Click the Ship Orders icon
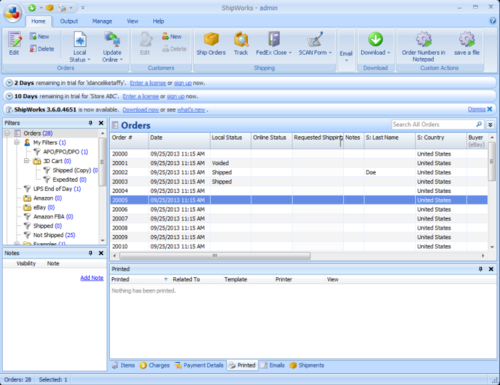The width and height of the screenshot is (500, 385). point(211,43)
